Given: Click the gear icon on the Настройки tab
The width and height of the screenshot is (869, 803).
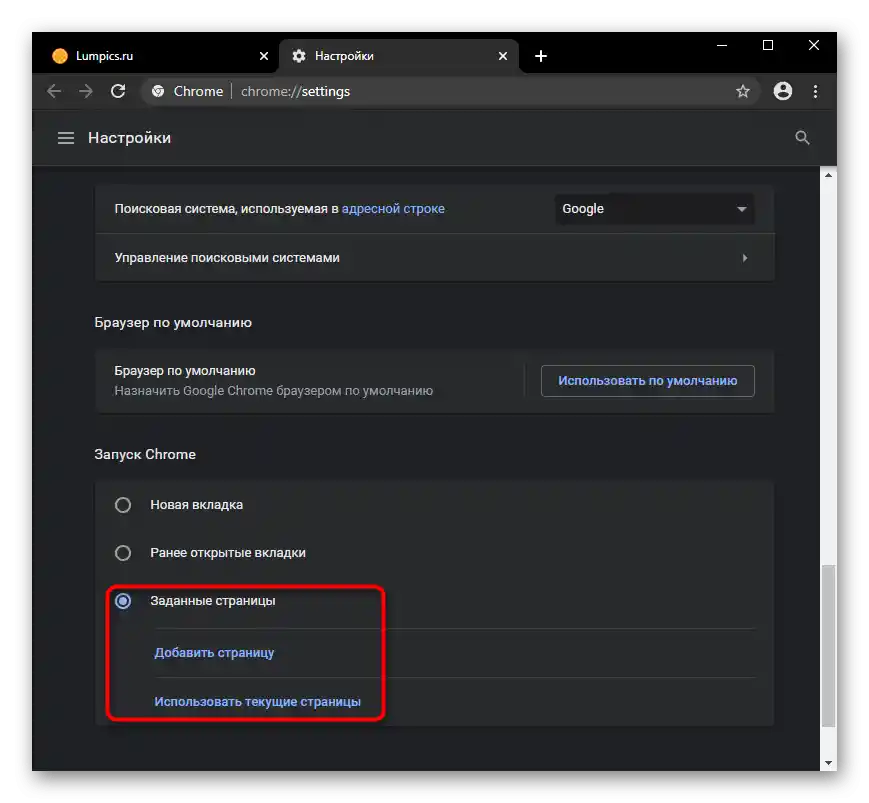Looking at the screenshot, I should point(299,56).
